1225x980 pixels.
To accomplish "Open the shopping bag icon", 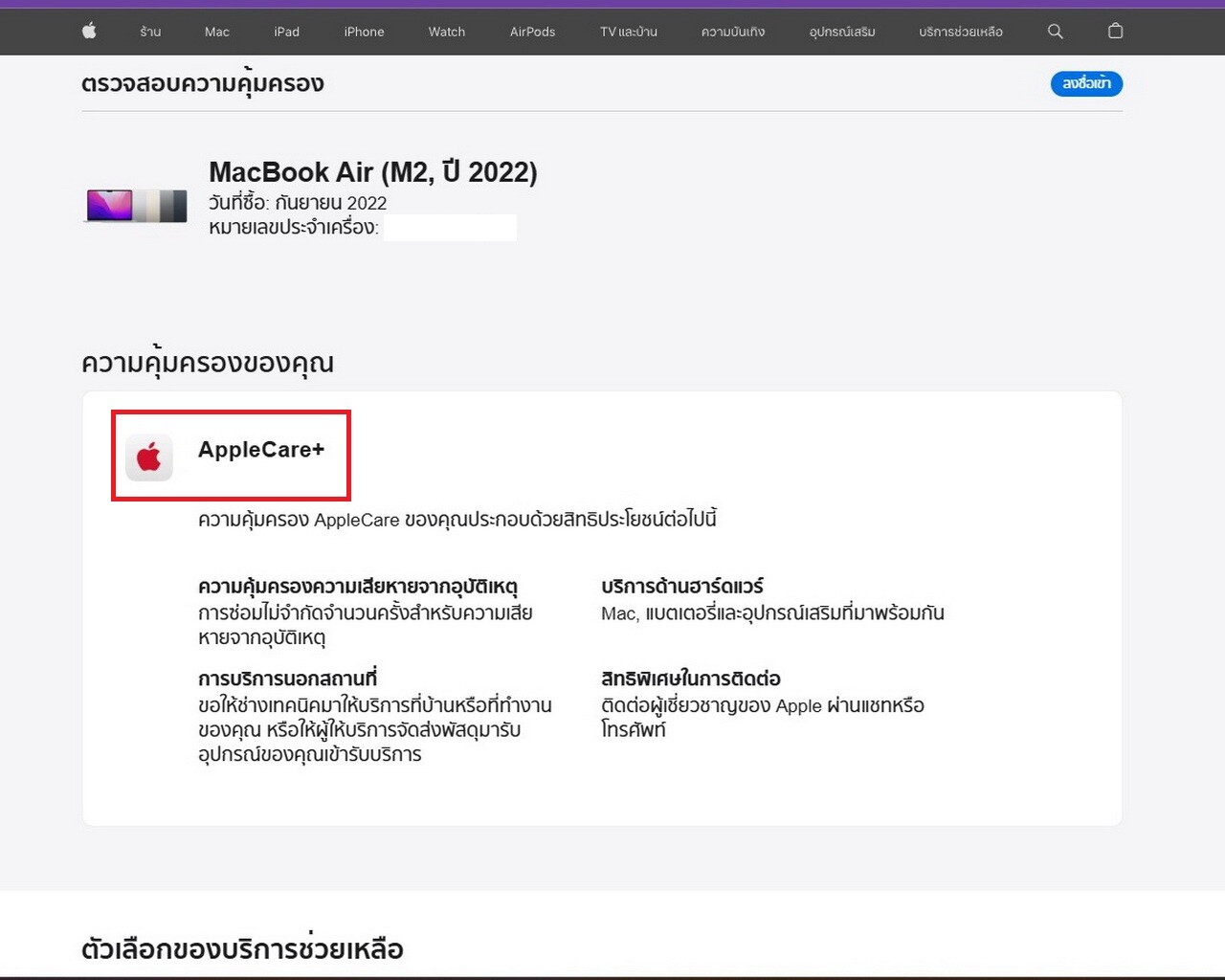I will coord(1115,31).
